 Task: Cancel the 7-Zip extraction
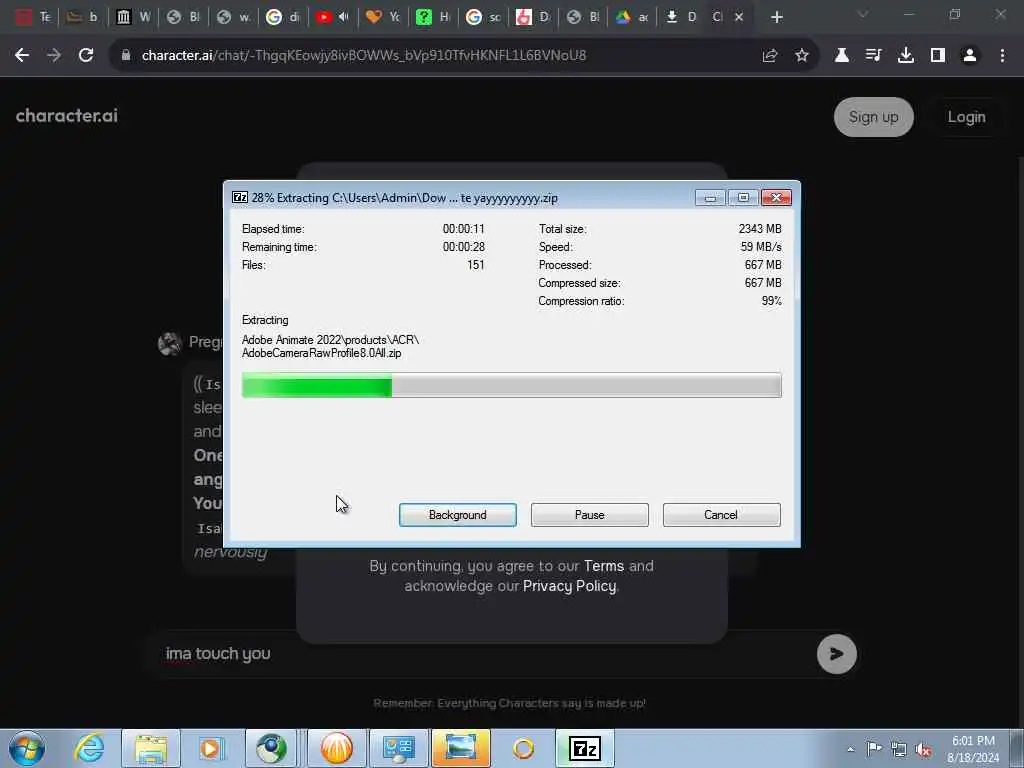pyautogui.click(x=721, y=515)
